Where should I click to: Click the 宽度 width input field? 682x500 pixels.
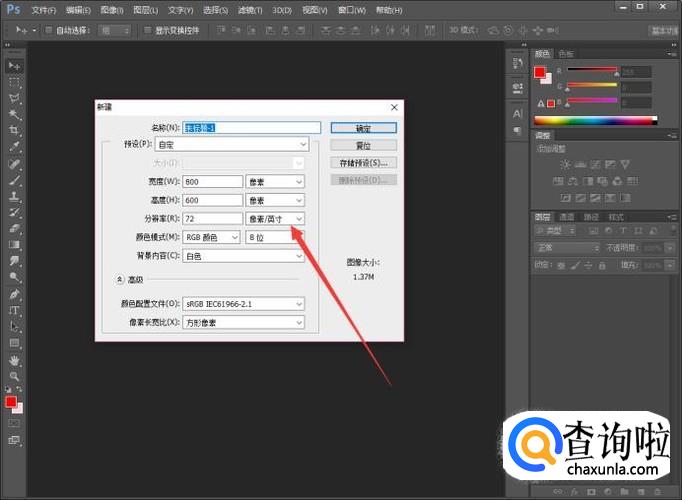coord(214,181)
